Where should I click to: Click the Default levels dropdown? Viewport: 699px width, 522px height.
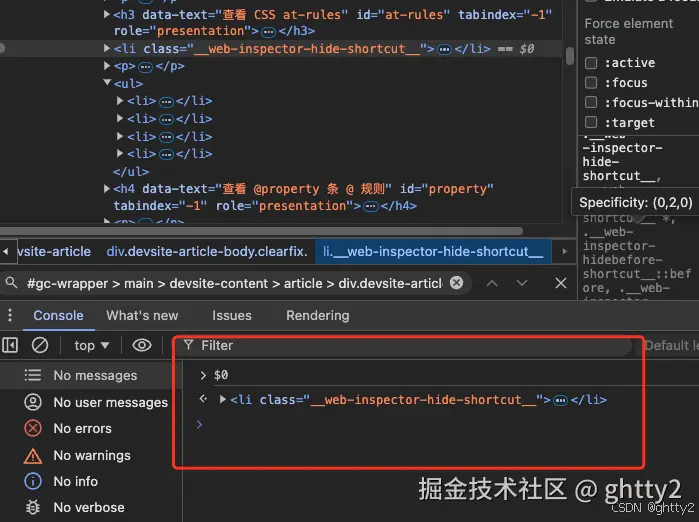(x=671, y=345)
